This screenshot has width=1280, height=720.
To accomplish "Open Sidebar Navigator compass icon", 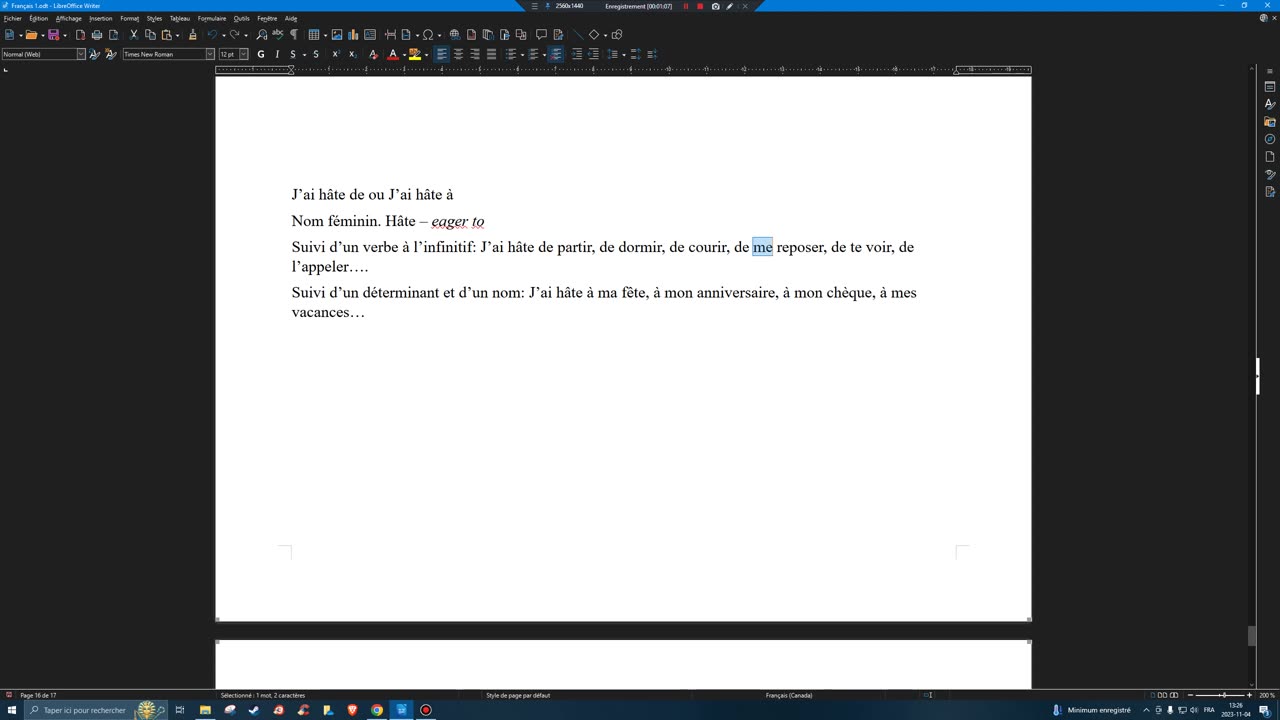I will [1270, 139].
